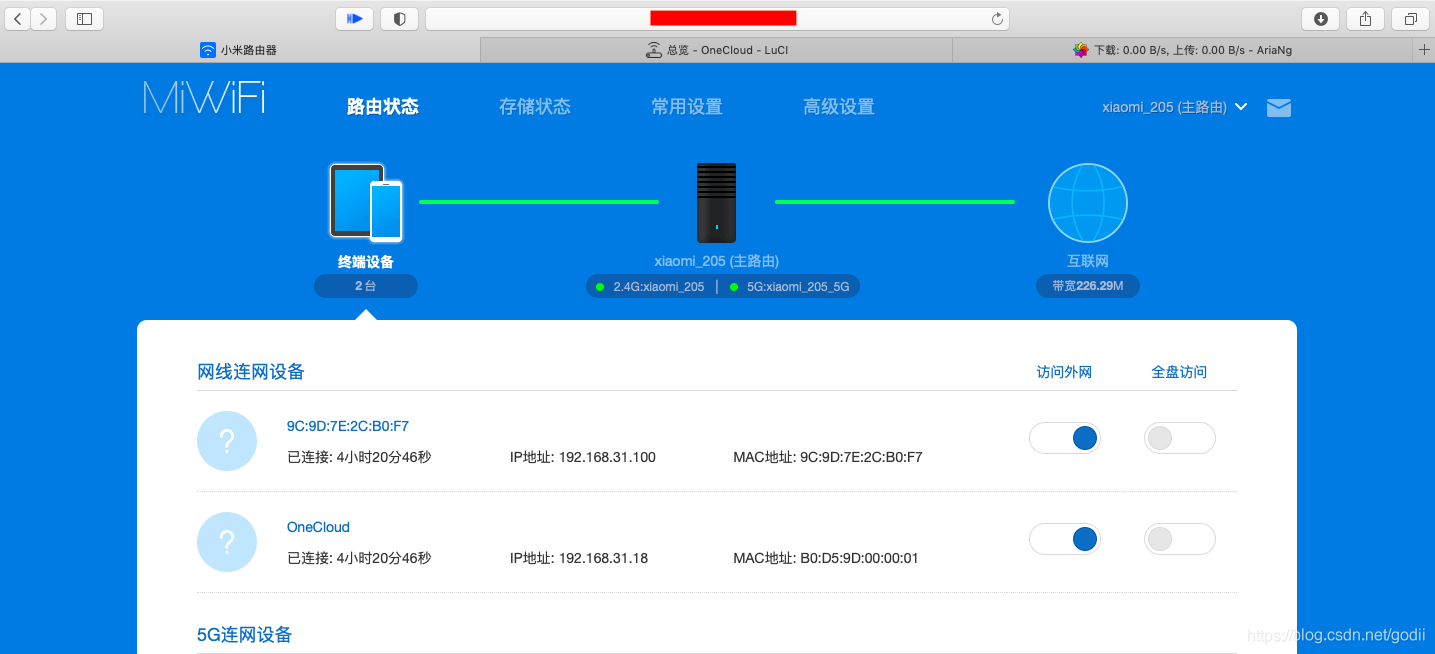Click the IP地址 192.168.31.100 text

click(583, 458)
